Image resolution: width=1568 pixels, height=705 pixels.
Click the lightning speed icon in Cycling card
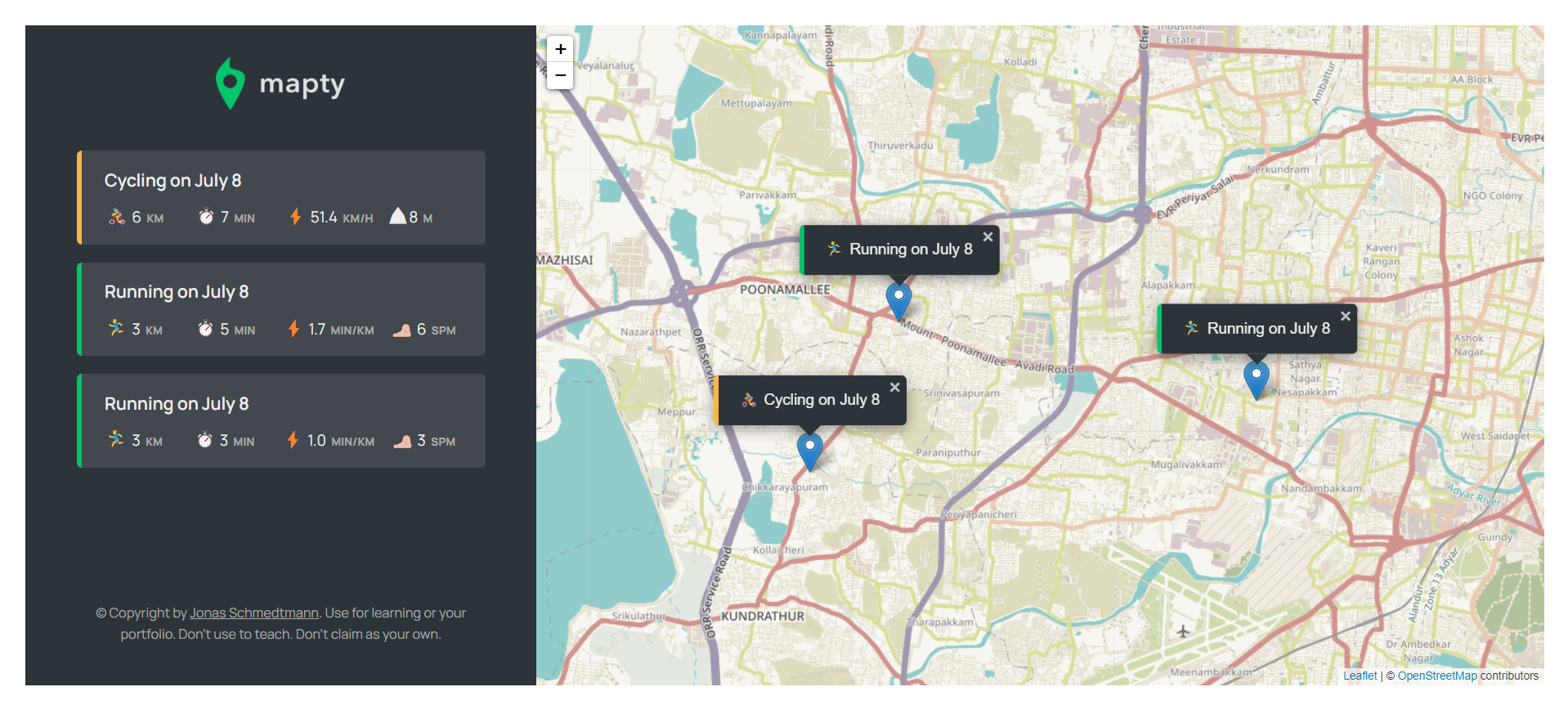click(295, 217)
